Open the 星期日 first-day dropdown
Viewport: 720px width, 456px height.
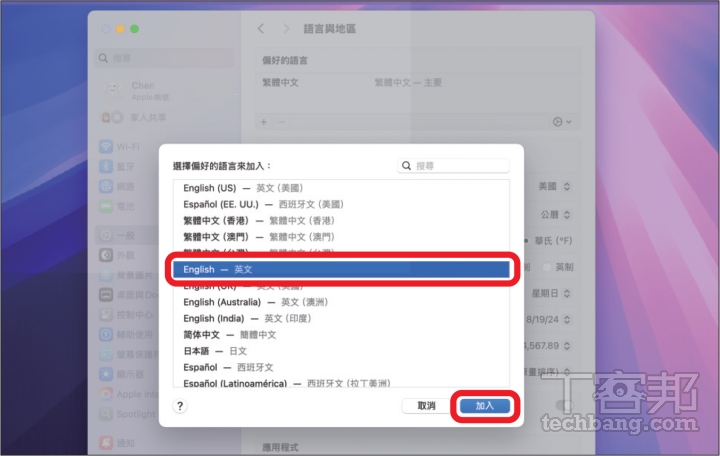[x=551, y=293]
